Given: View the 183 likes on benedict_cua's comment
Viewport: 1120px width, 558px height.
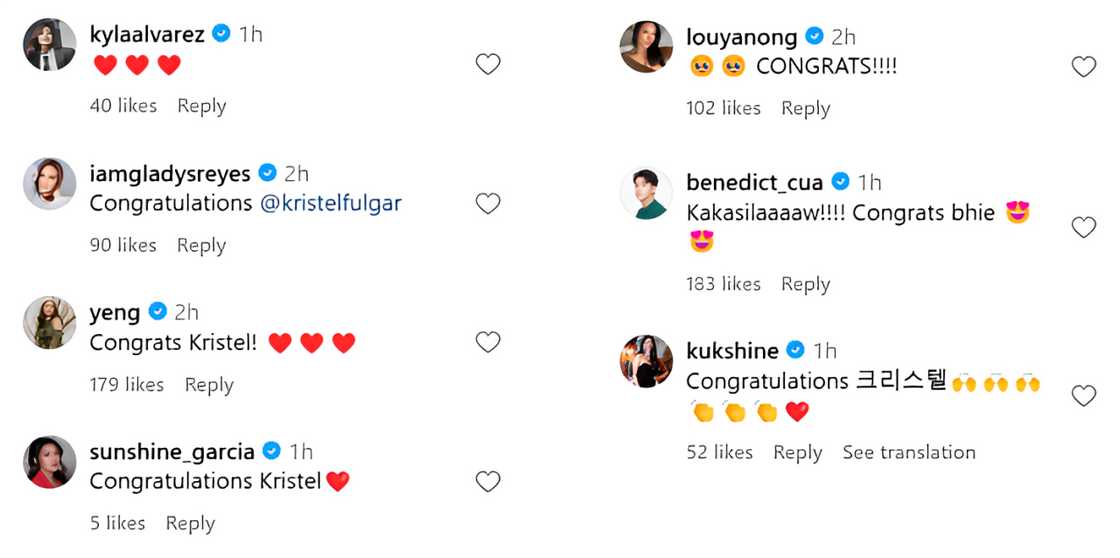Looking at the screenshot, I should click(723, 284).
